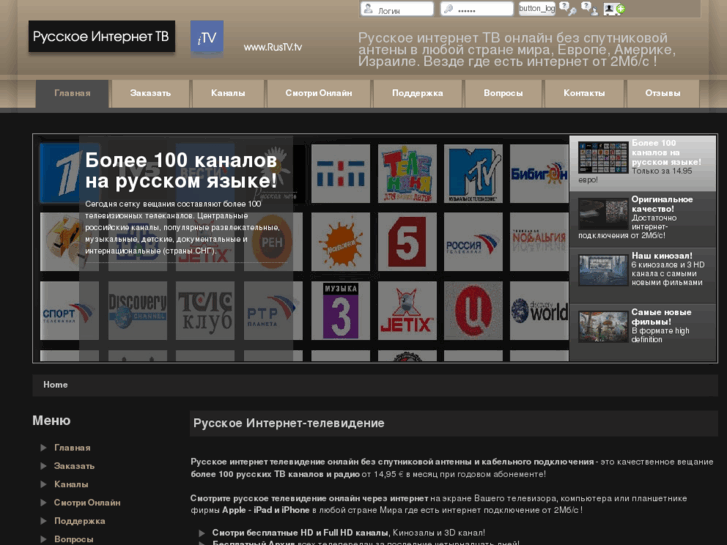Viewport: 727px width, 545px height.
Task: Click text Смотри бесплатные HD и Full HD каналы
Action: 300,532
